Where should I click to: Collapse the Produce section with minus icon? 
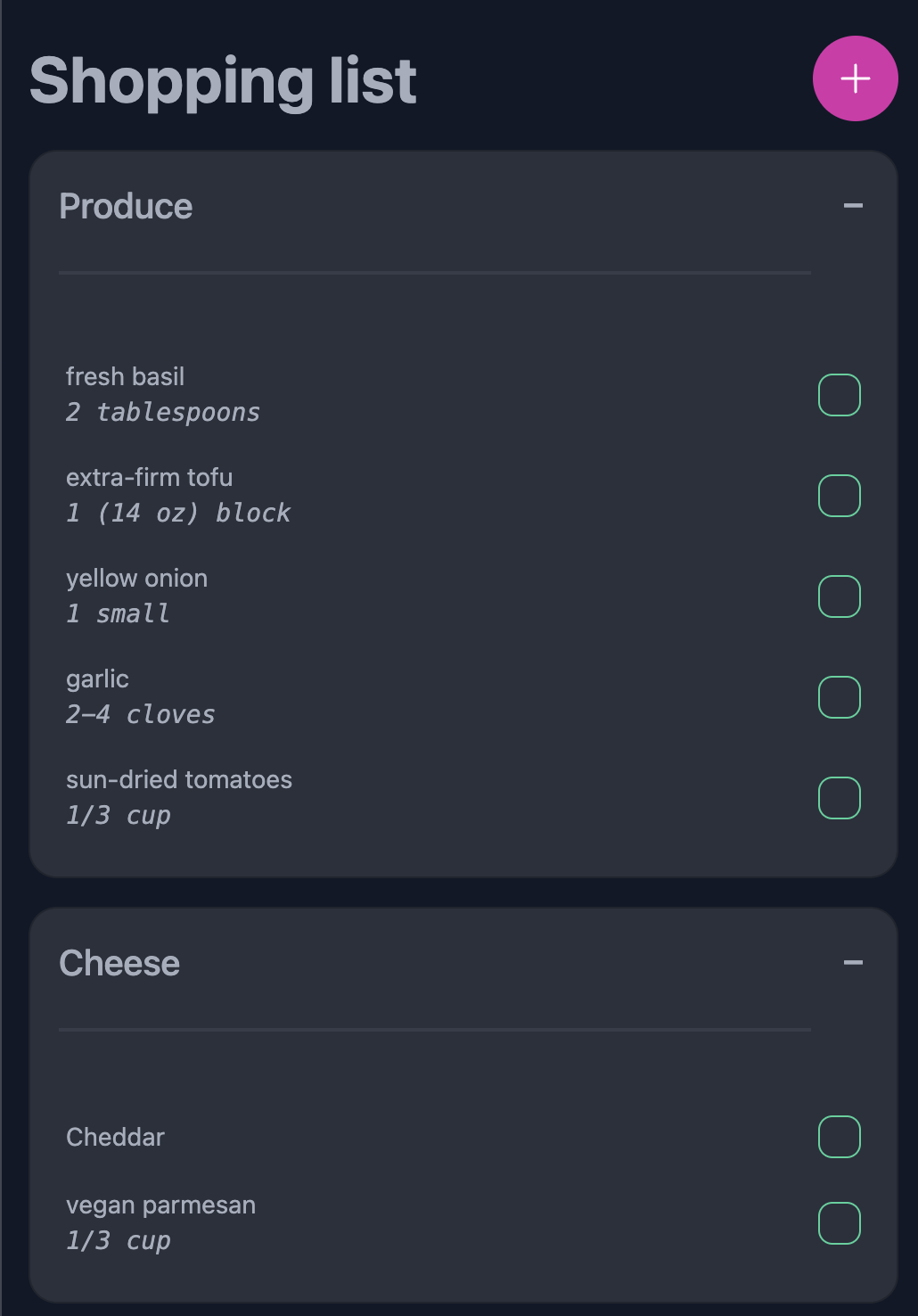pyautogui.click(x=853, y=206)
